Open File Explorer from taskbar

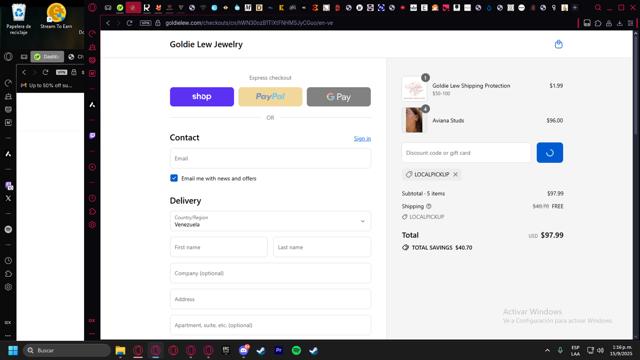(120, 350)
